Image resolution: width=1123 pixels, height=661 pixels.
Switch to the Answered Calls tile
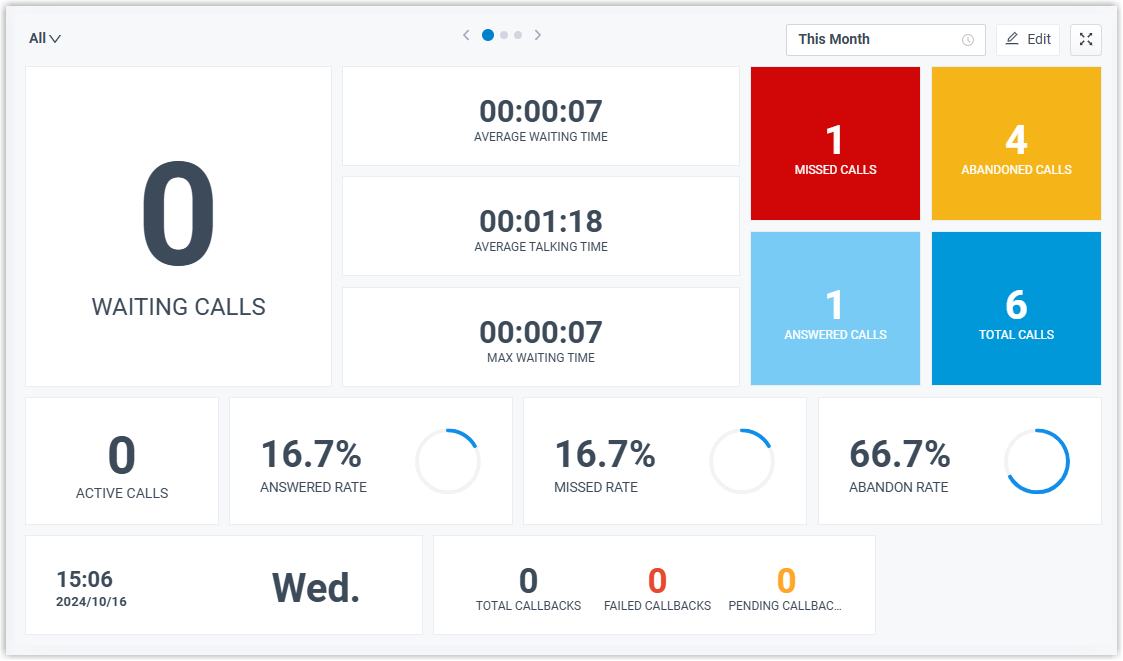coord(835,308)
